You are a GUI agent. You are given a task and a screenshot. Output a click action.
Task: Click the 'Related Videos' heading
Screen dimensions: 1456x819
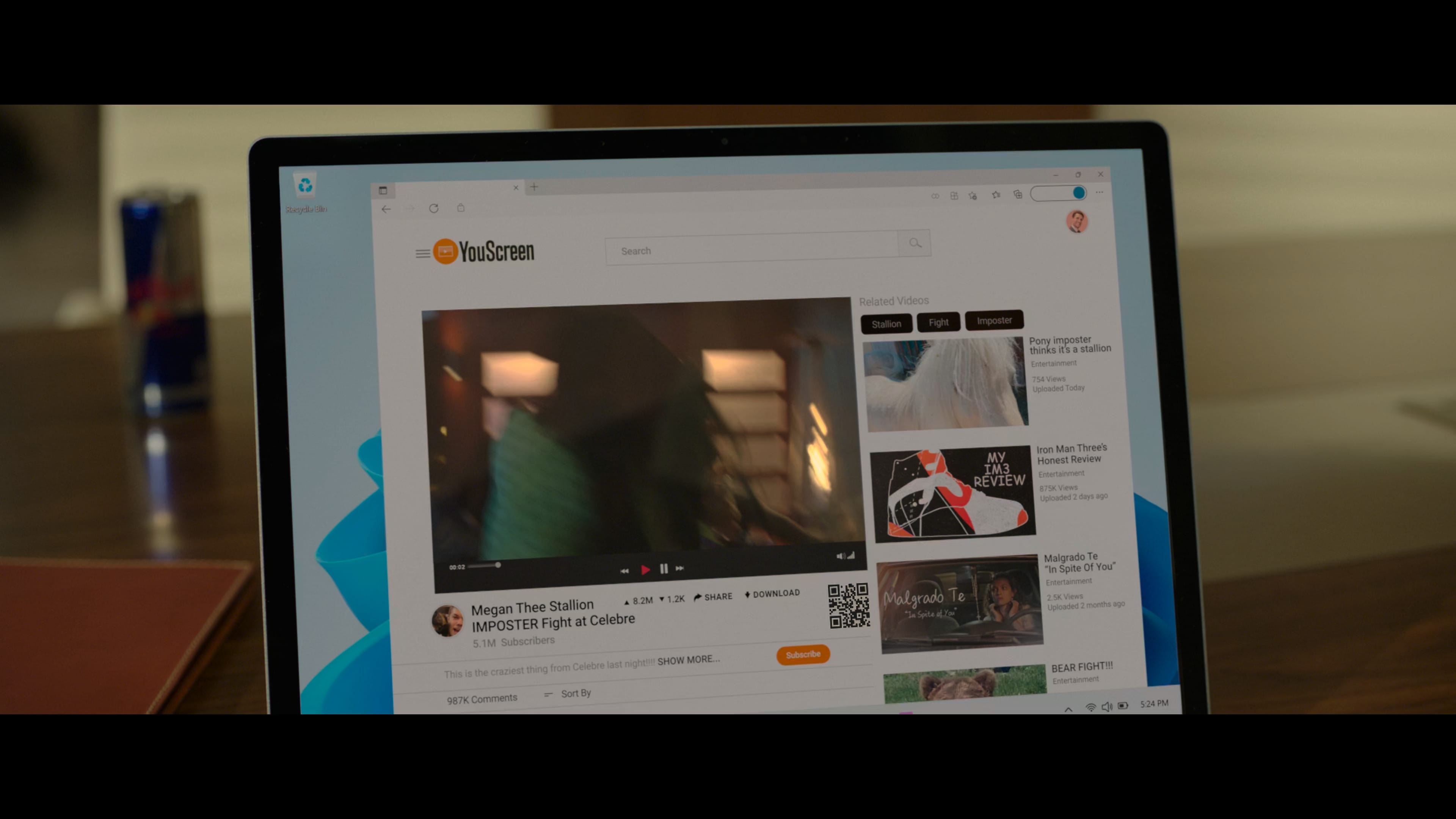pos(894,301)
